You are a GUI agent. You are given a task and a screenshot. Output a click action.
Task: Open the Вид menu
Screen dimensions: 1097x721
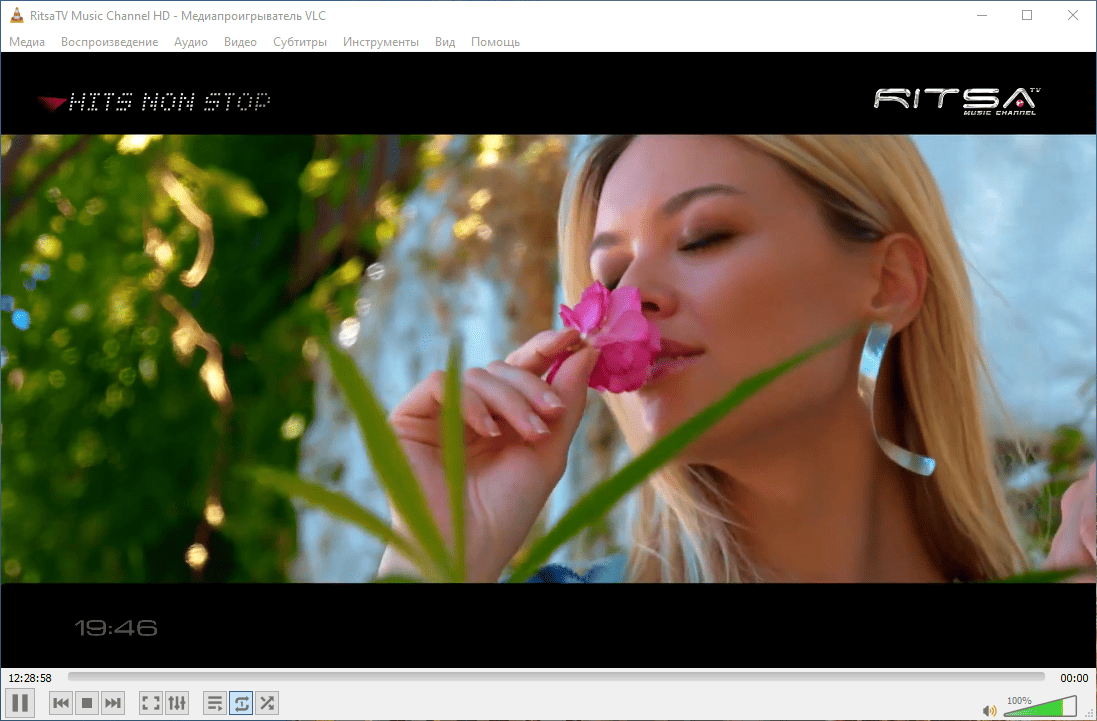click(445, 42)
